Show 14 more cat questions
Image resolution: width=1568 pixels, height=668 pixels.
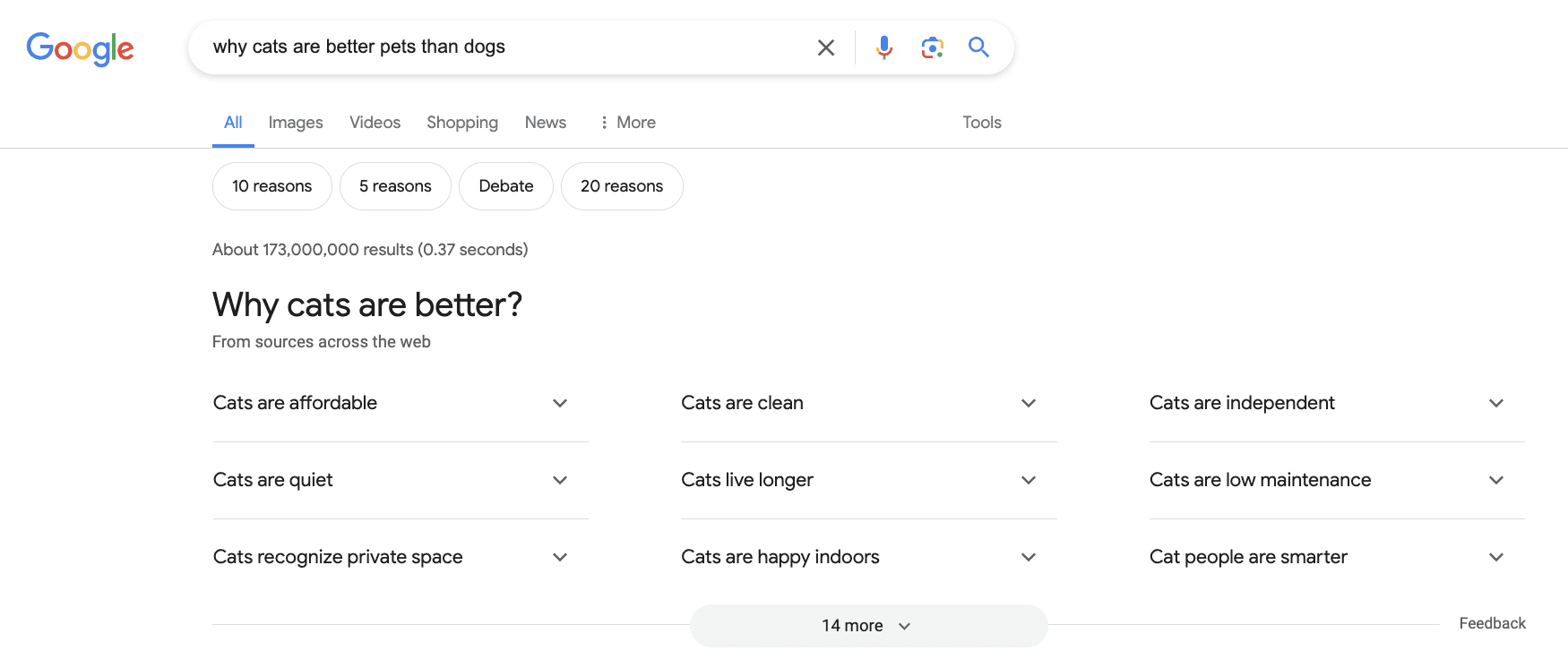tap(867, 625)
